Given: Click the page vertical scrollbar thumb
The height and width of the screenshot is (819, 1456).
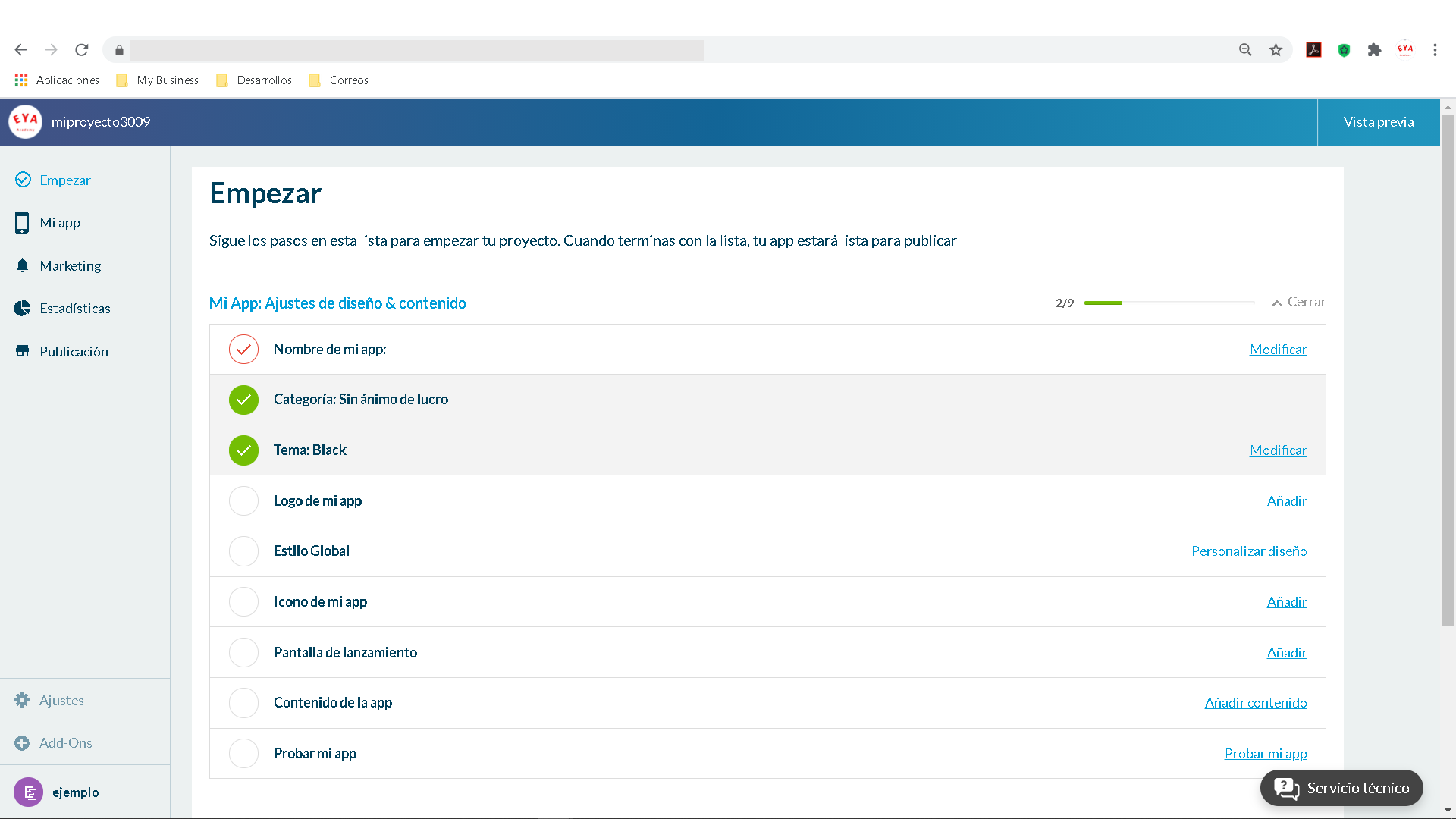Looking at the screenshot, I should (x=1448, y=370).
